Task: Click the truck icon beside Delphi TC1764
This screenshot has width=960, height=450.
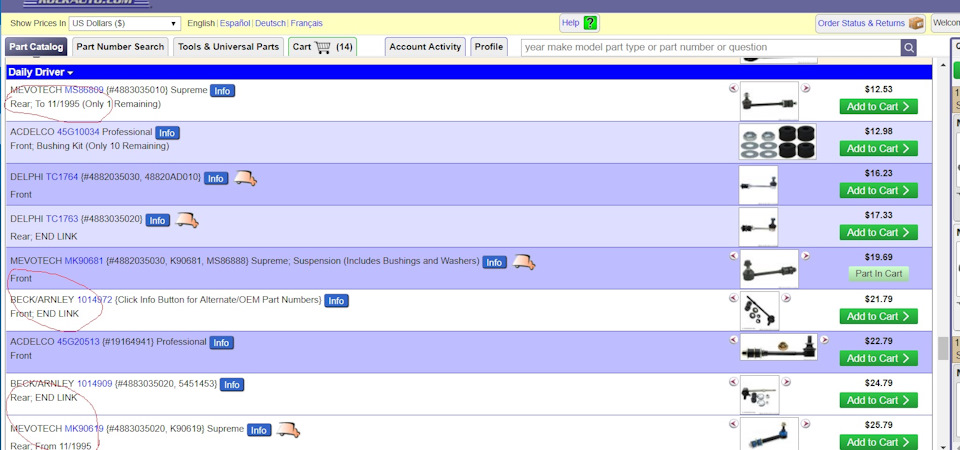Action: click(245, 178)
